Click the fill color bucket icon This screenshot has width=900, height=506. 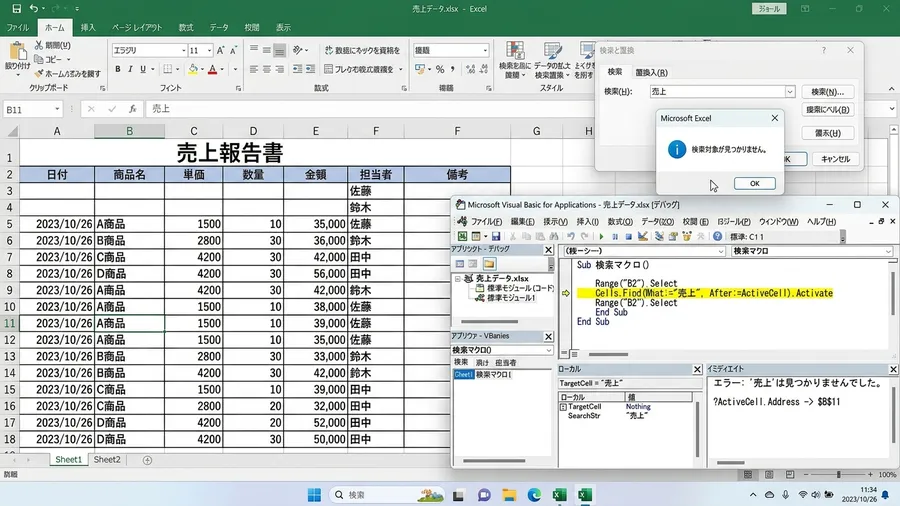[193, 69]
